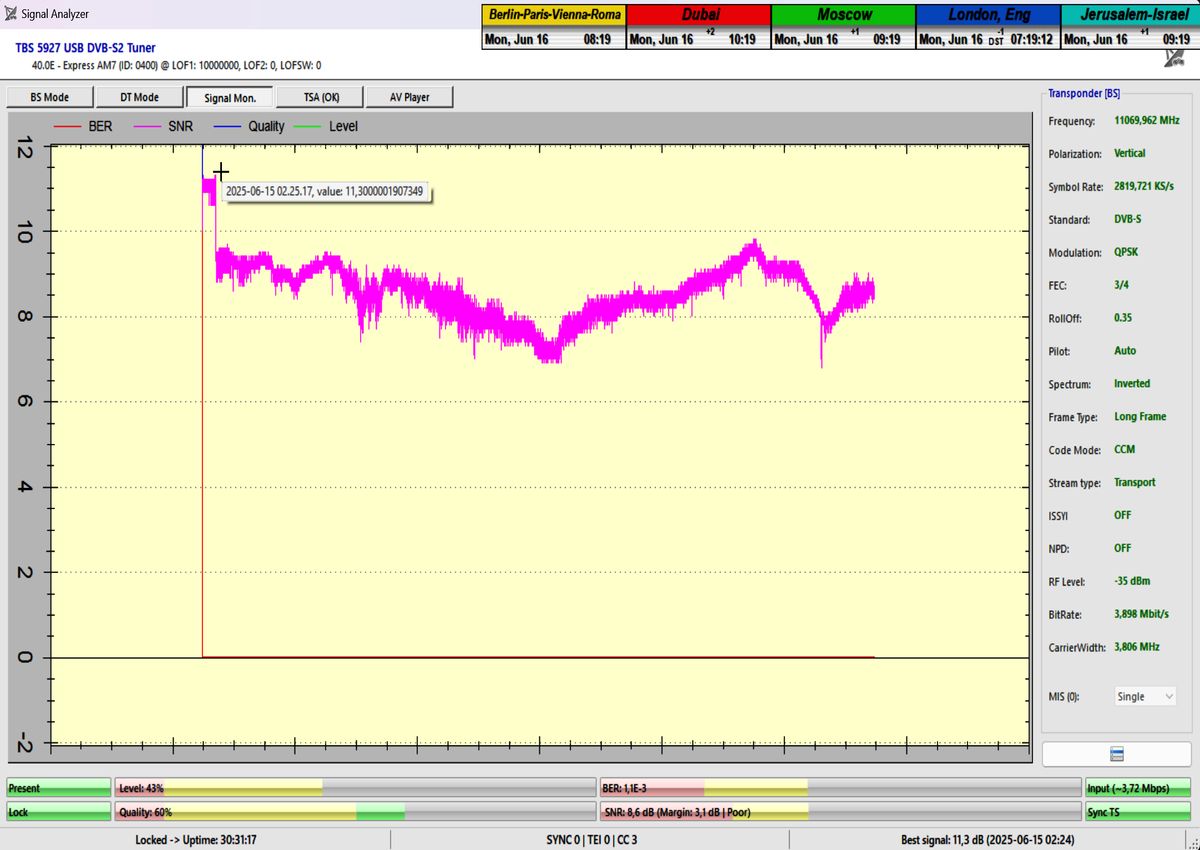Click the Lock status indicator
This screenshot has height=850, width=1200.
coord(58,812)
